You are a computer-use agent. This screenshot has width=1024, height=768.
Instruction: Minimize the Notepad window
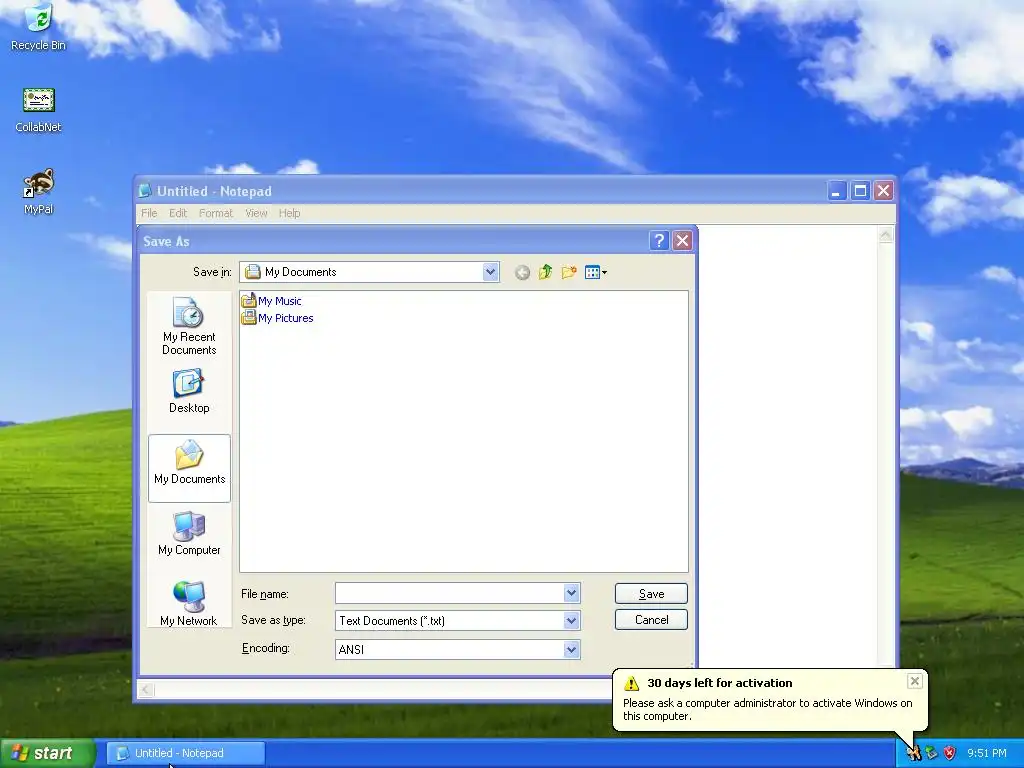click(837, 191)
